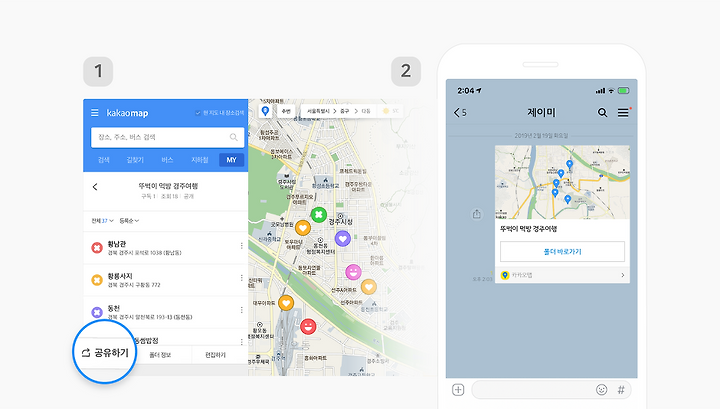Toggle the 현 지도 내 장소검색 checkbox
720x409 pixels.
pyautogui.click(x=198, y=113)
